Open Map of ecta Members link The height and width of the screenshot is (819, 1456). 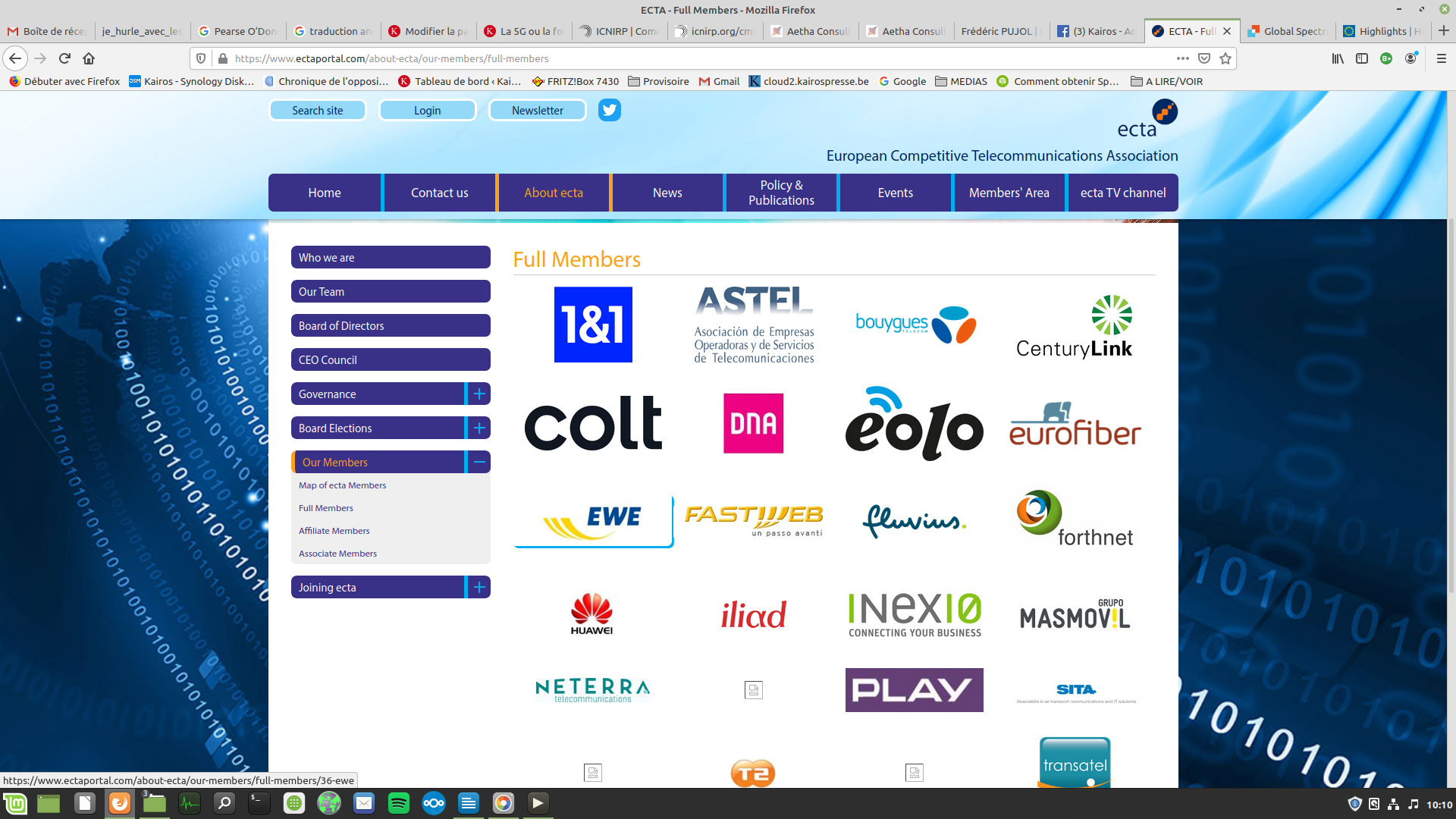[342, 485]
